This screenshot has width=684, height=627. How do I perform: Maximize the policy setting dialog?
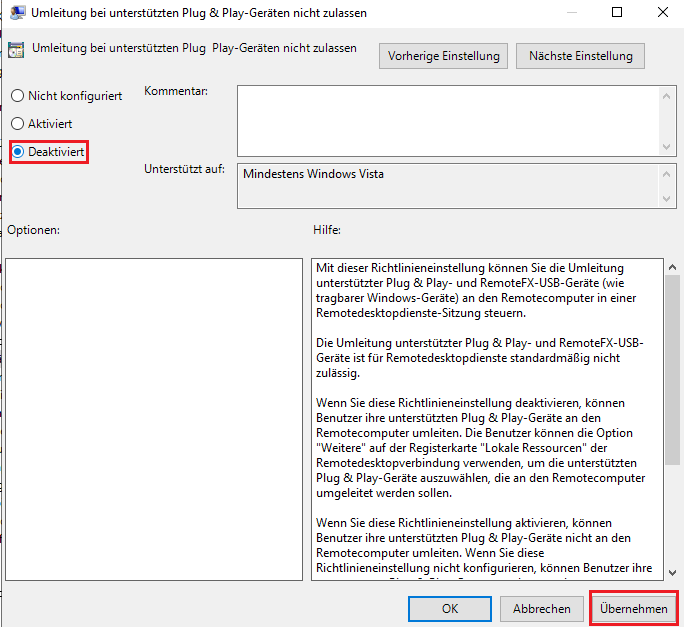pyautogui.click(x=616, y=13)
